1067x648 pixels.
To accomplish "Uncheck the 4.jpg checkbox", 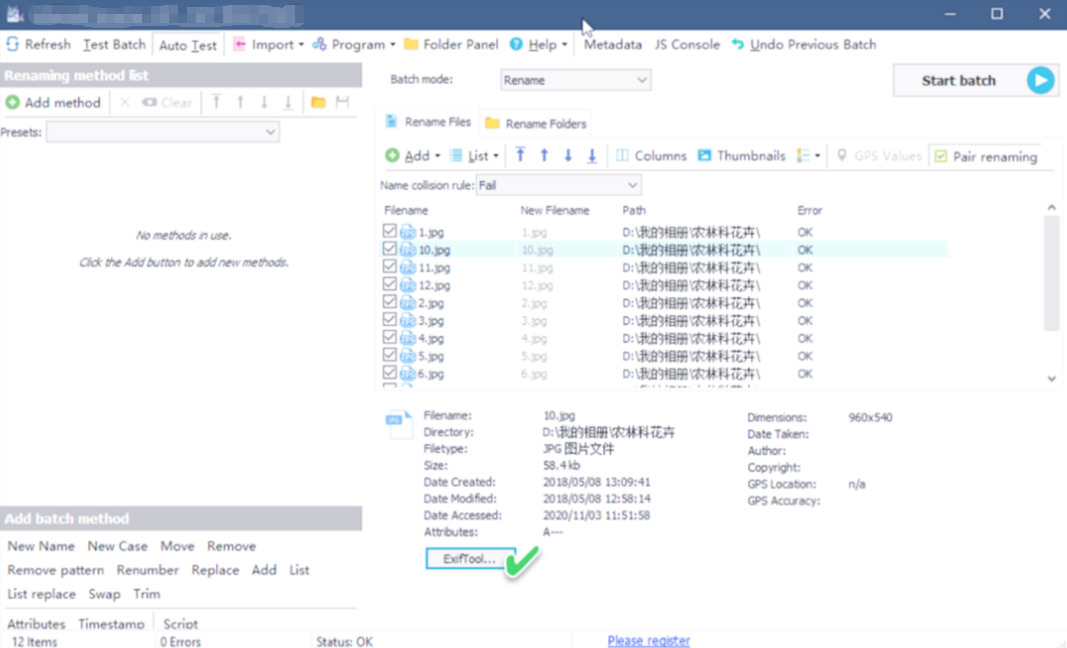I will point(389,337).
